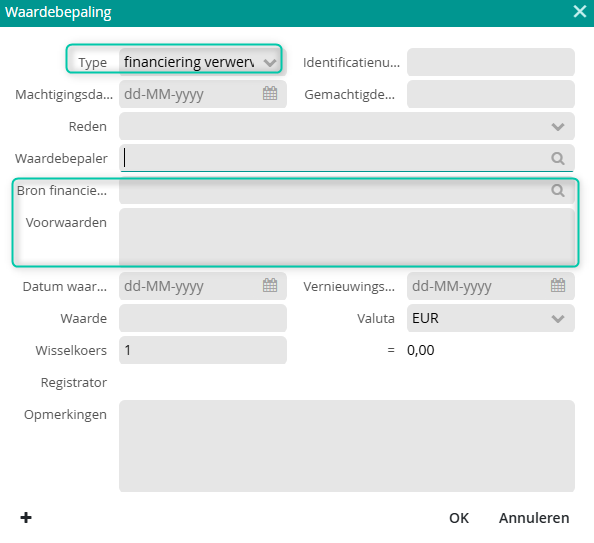594x543 pixels.
Task: Select the Voorwaarden text area
Action: [347, 237]
